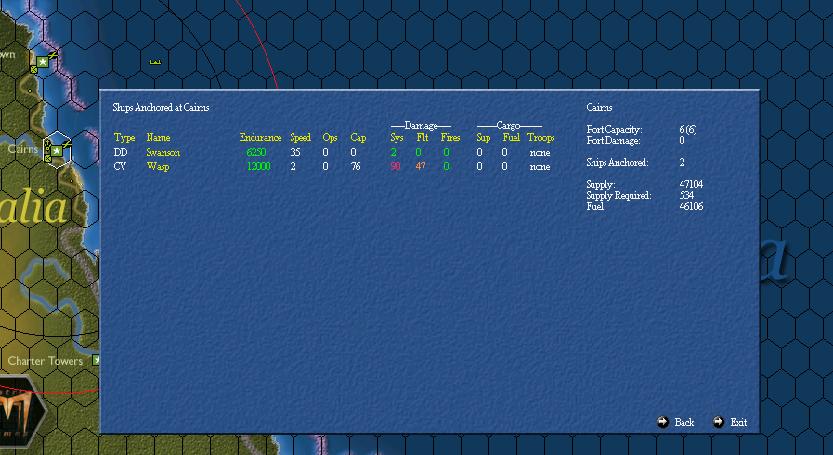Select the Cairns base star icon on map
The height and width of the screenshot is (455, 833).
pyautogui.click(x=56, y=151)
